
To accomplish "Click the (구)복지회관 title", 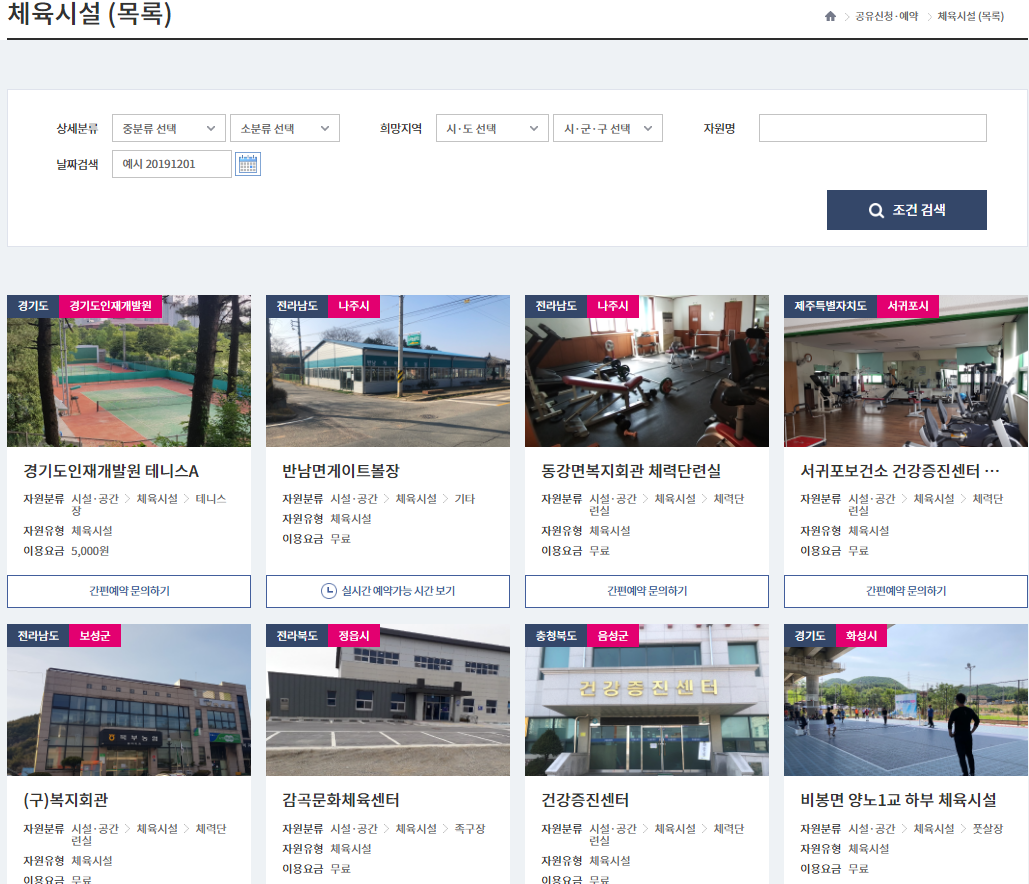I will 66,800.
